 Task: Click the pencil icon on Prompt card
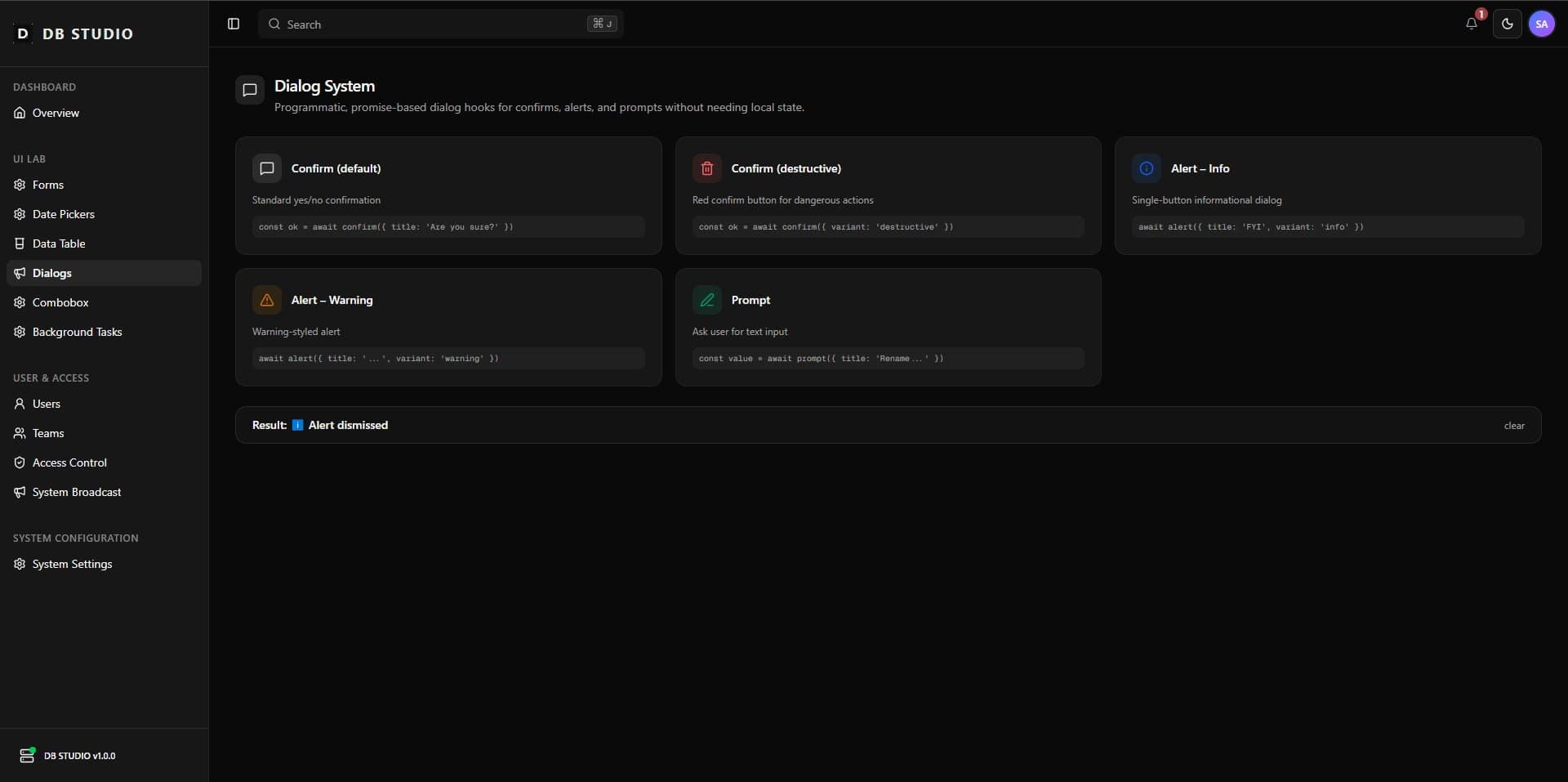706,300
